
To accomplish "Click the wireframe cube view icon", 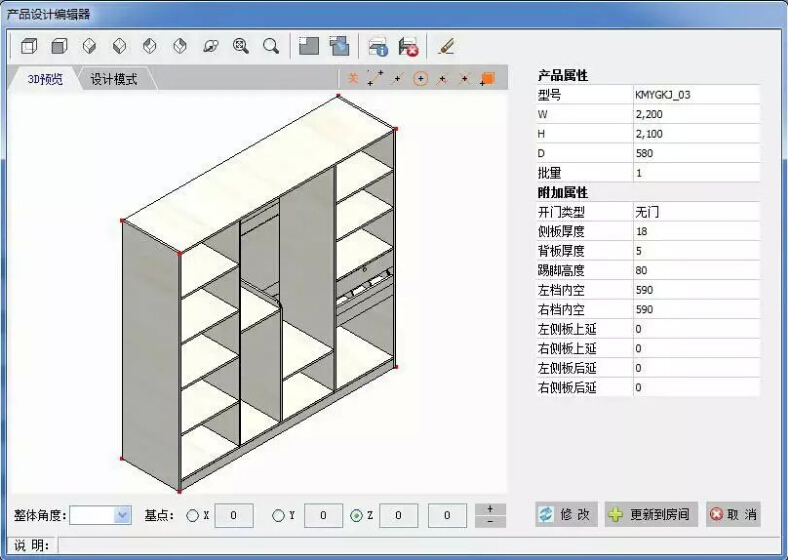I will (x=29, y=46).
